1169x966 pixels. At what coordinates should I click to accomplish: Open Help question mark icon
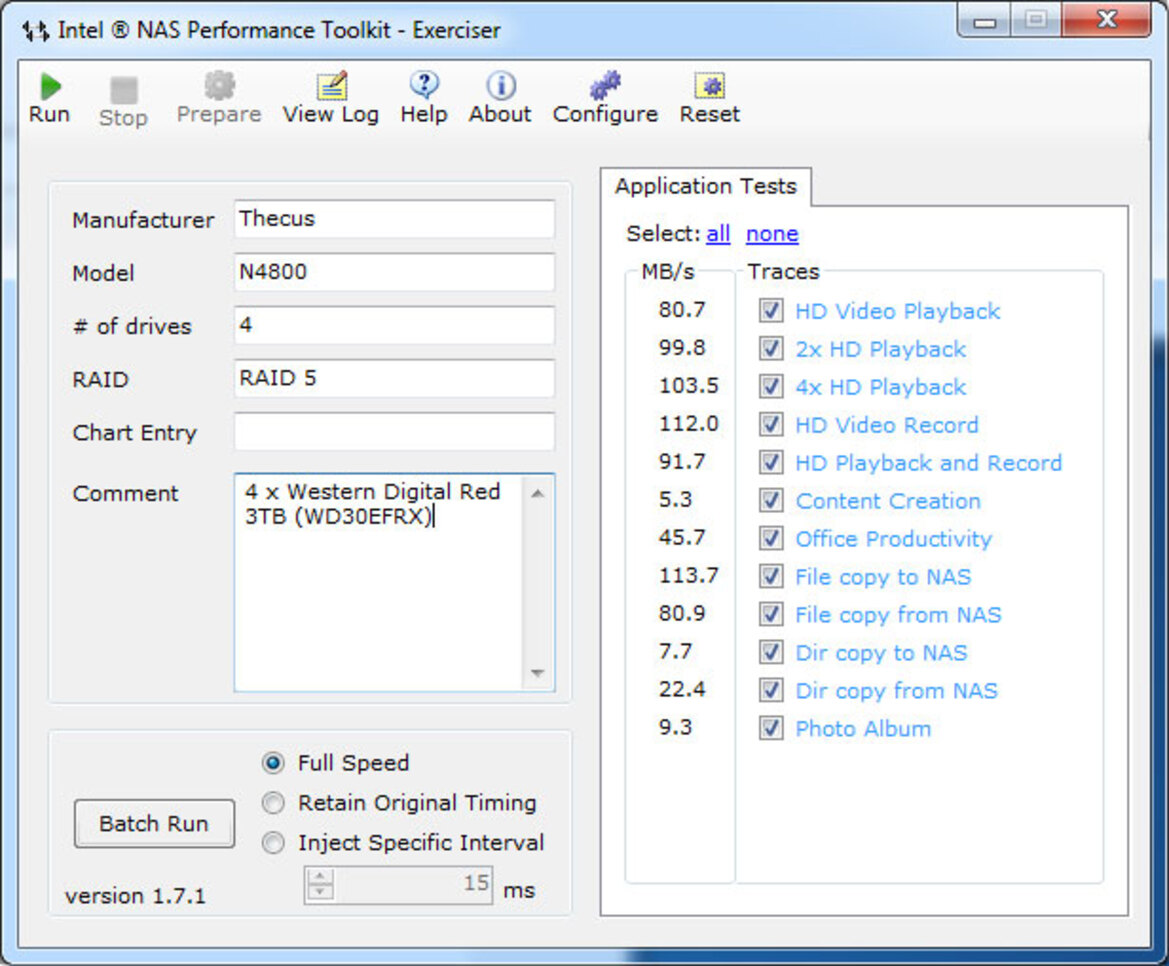[424, 85]
